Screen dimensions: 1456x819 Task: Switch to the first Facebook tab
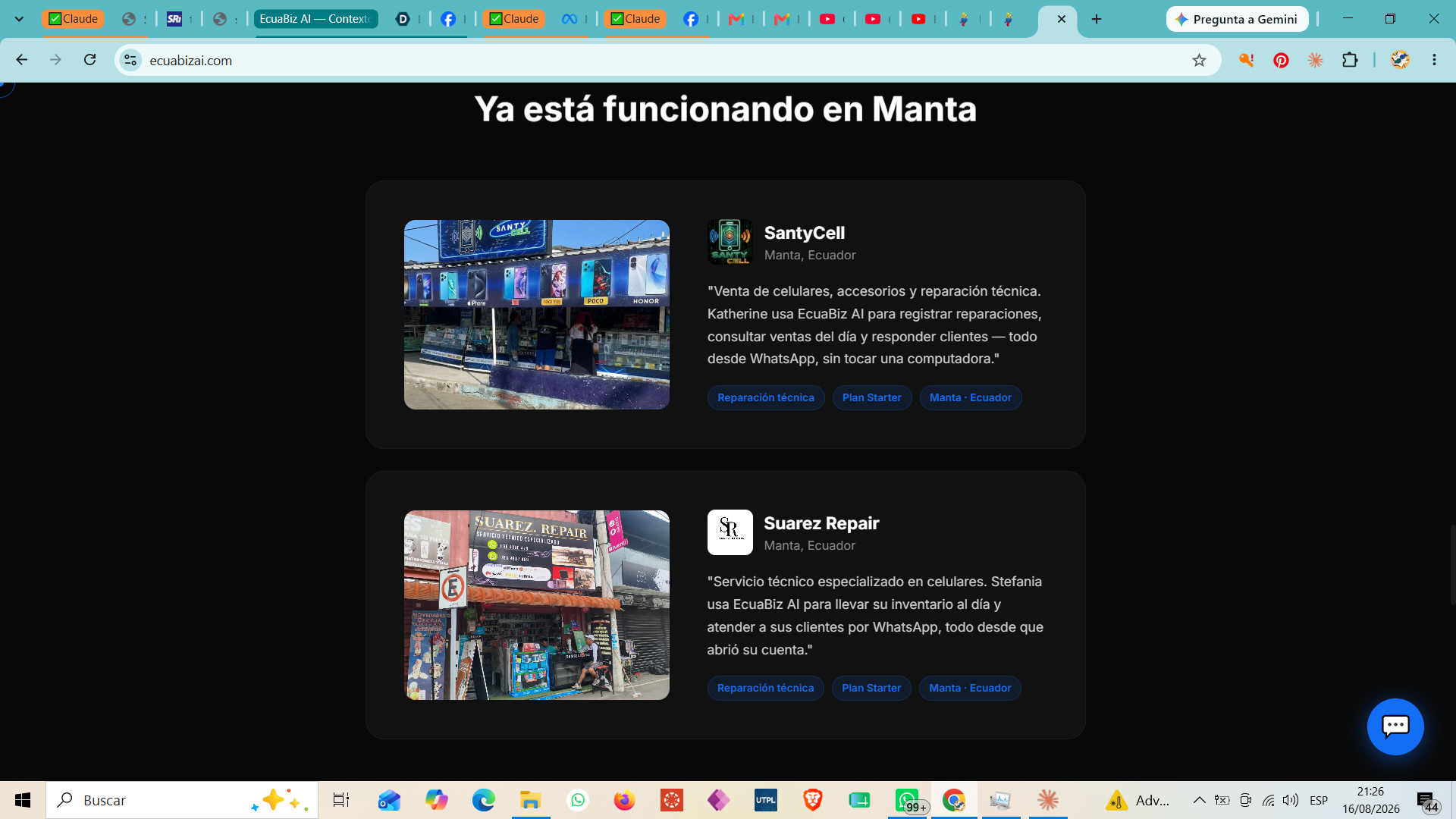(448, 19)
